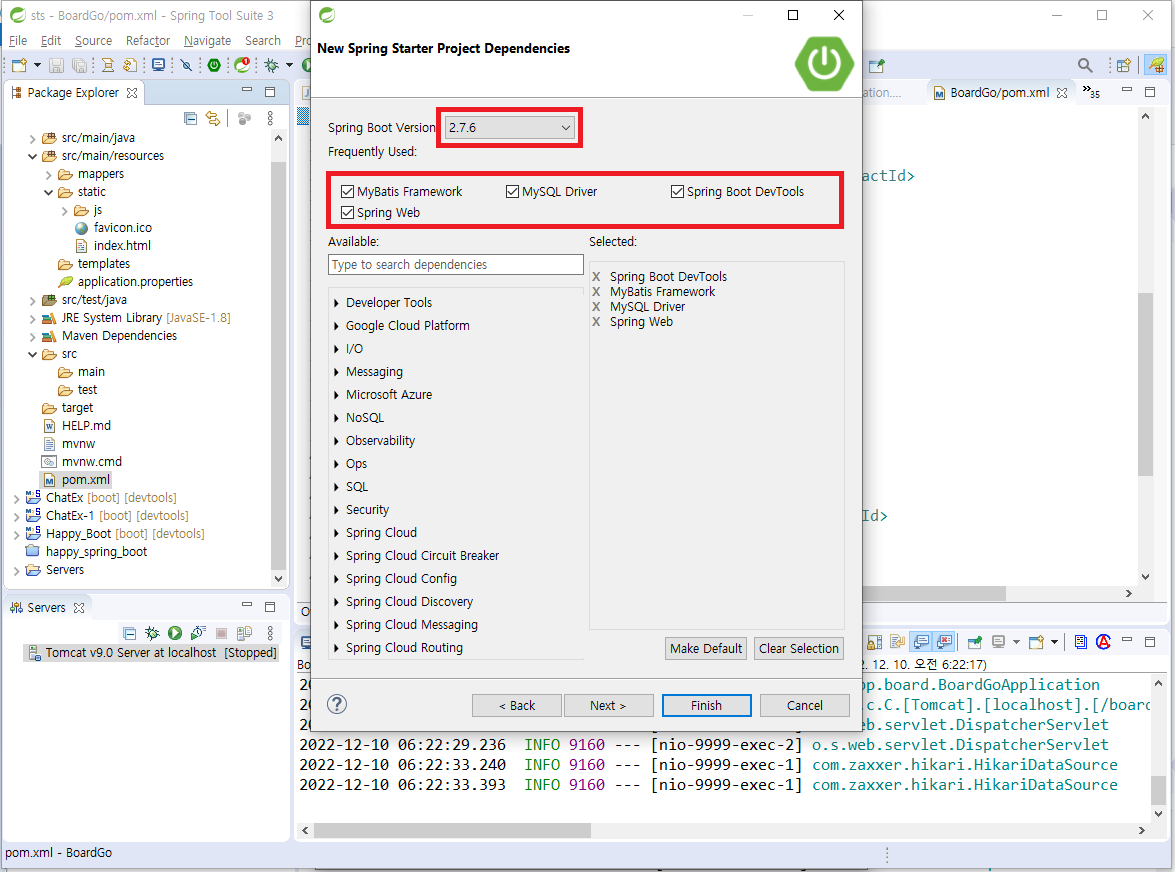Uncheck the Spring Web checkbox
Image resolution: width=1175 pixels, height=872 pixels.
(x=347, y=212)
